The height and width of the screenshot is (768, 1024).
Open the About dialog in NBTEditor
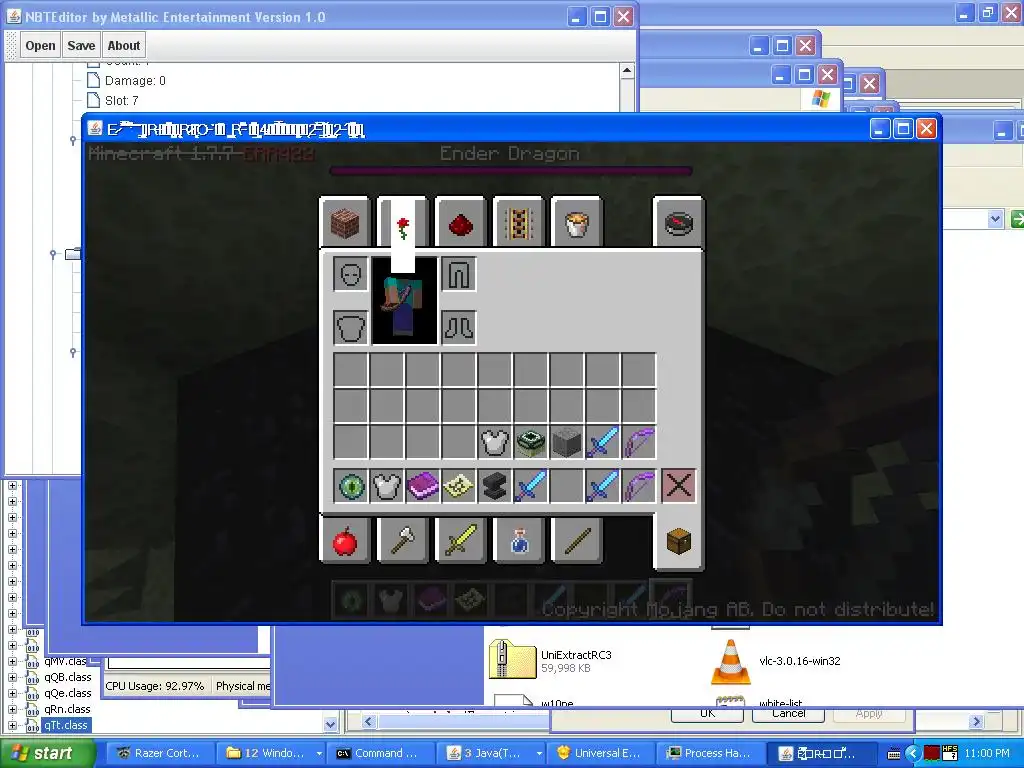click(123, 46)
